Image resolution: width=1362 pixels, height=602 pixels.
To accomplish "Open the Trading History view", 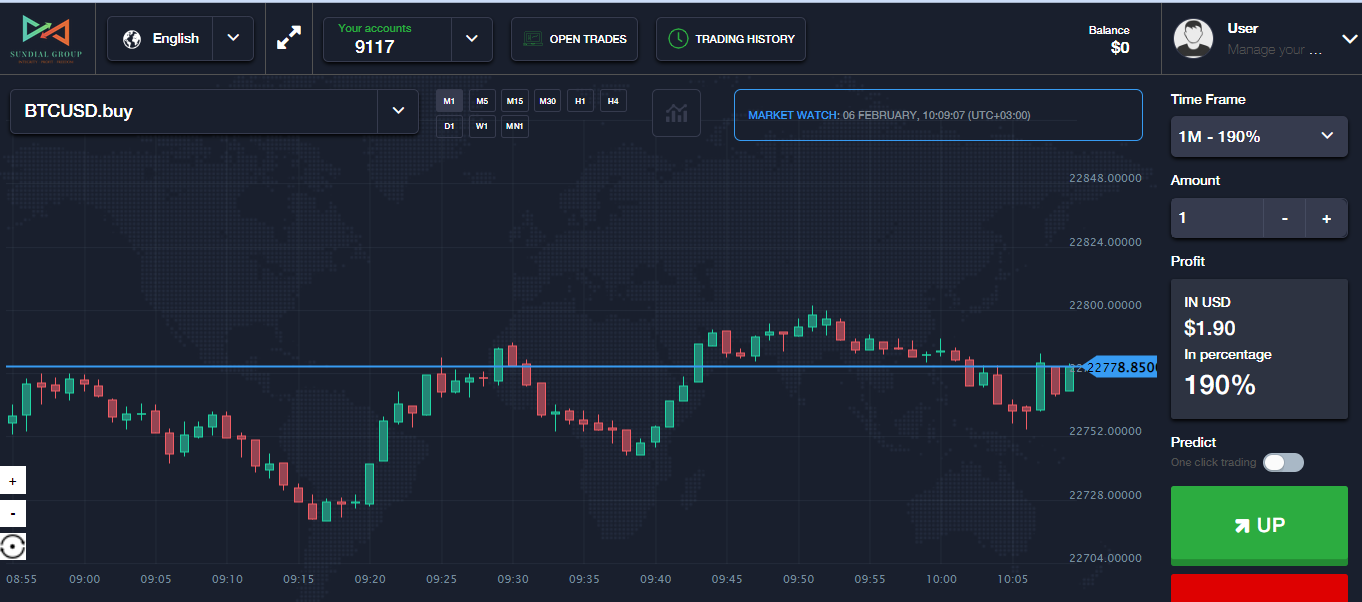I will pyautogui.click(x=731, y=39).
